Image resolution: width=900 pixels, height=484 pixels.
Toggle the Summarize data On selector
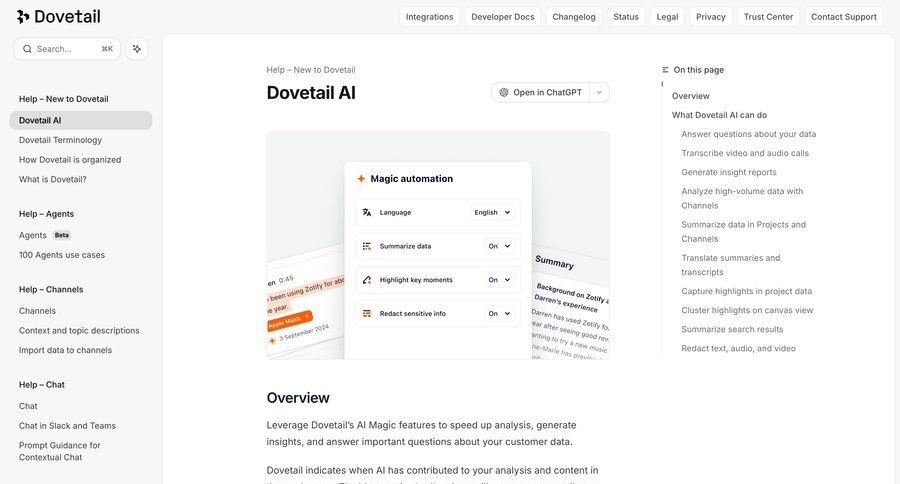click(499, 246)
